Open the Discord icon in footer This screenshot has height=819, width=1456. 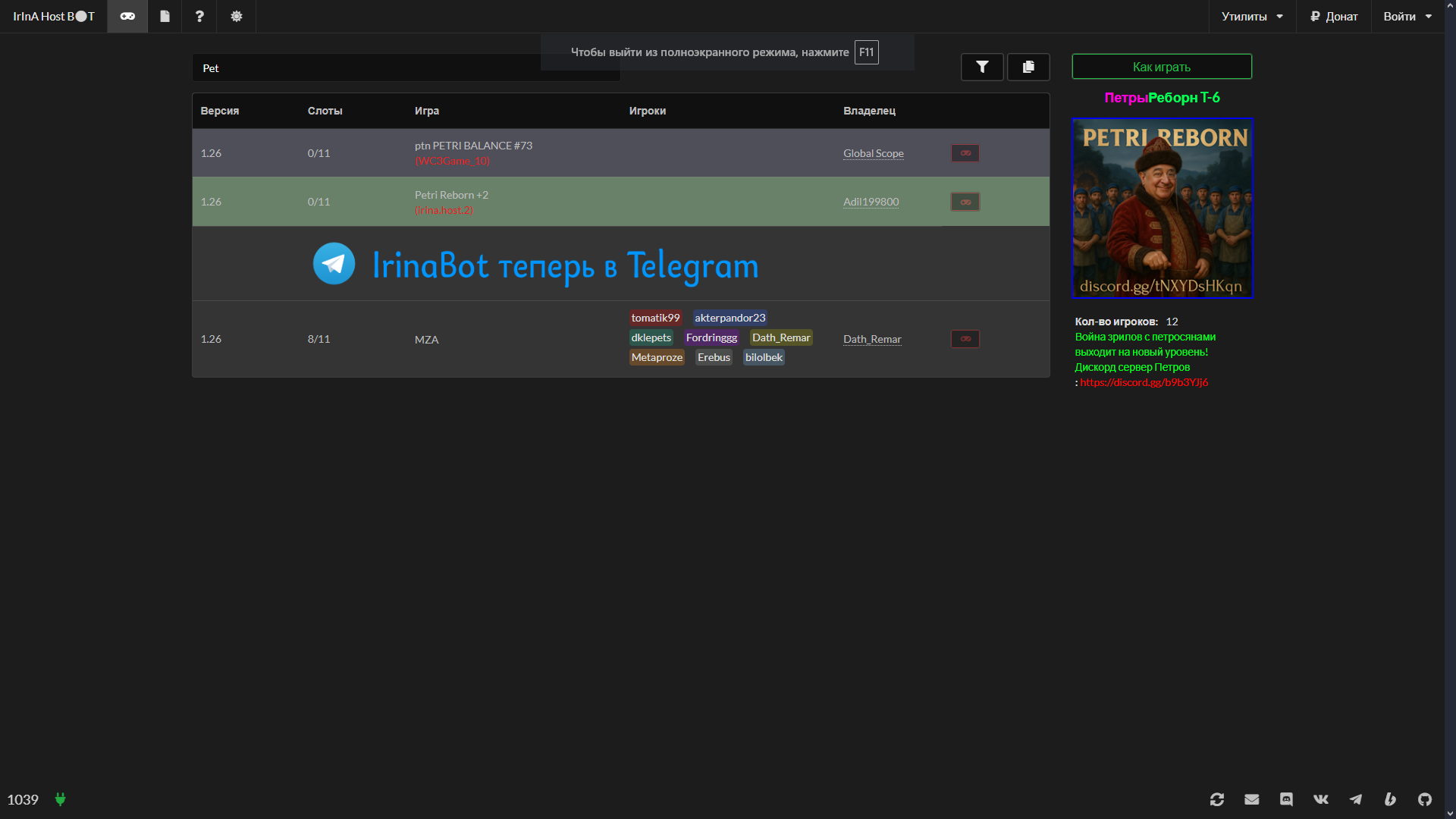(1286, 799)
